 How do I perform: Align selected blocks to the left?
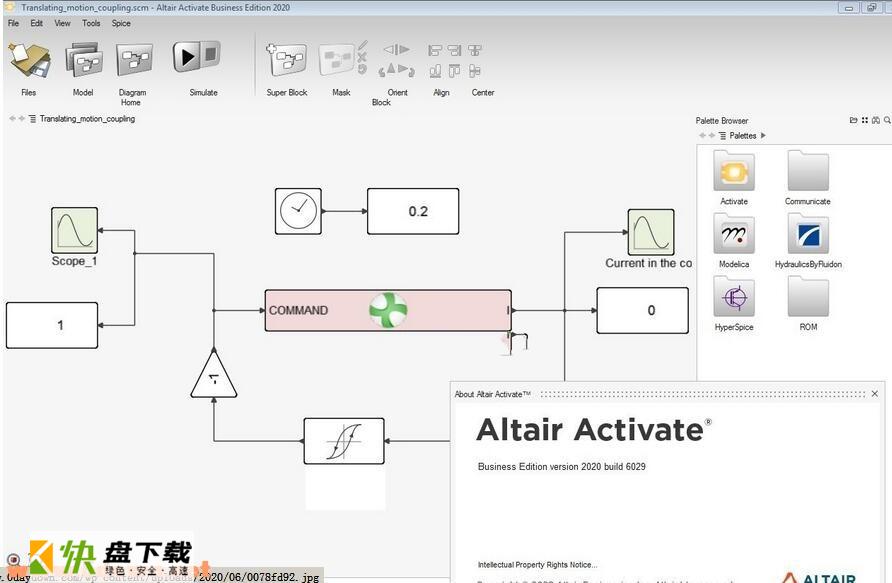tap(435, 51)
